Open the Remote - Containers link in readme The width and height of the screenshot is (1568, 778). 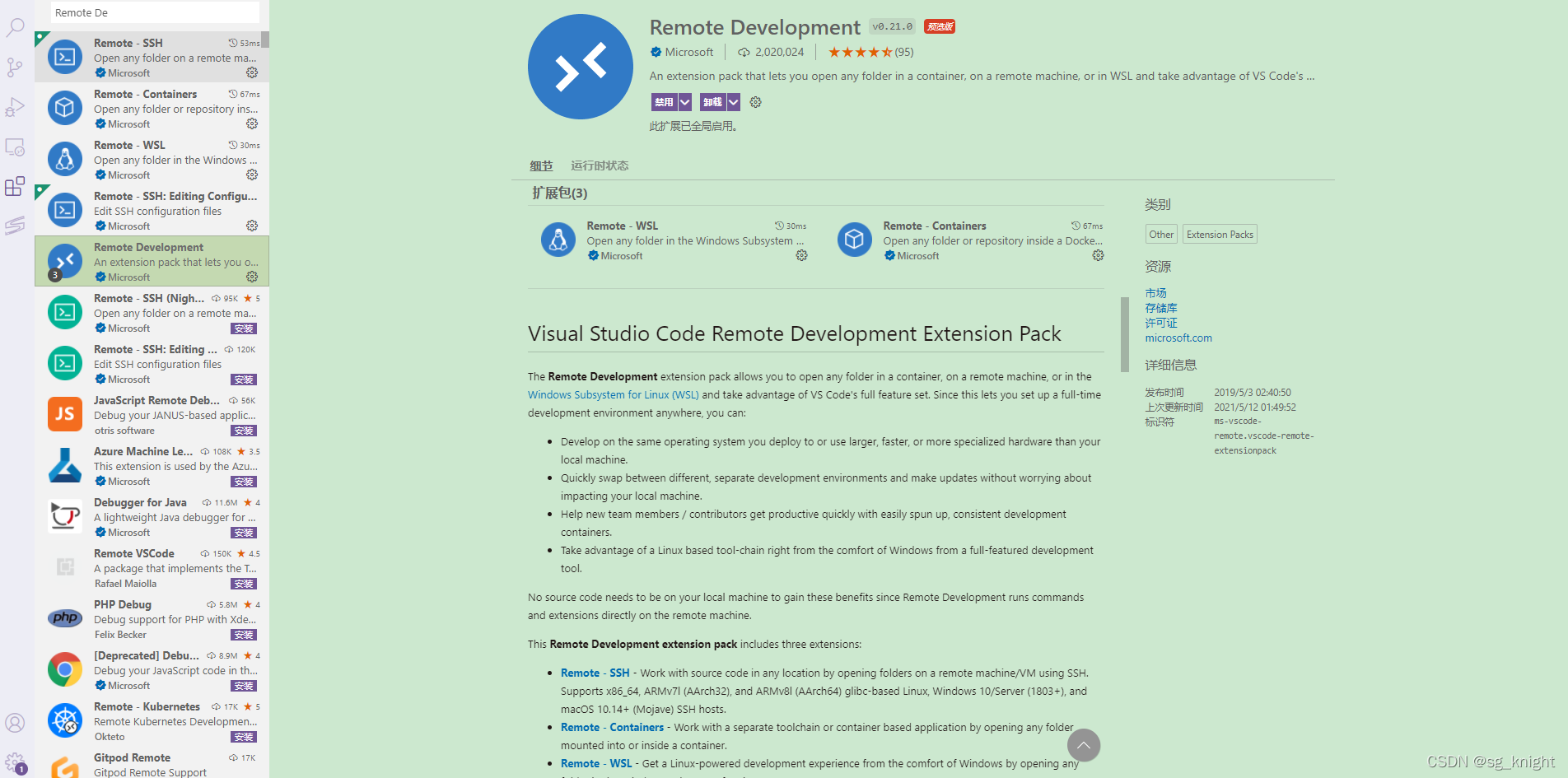[612, 727]
